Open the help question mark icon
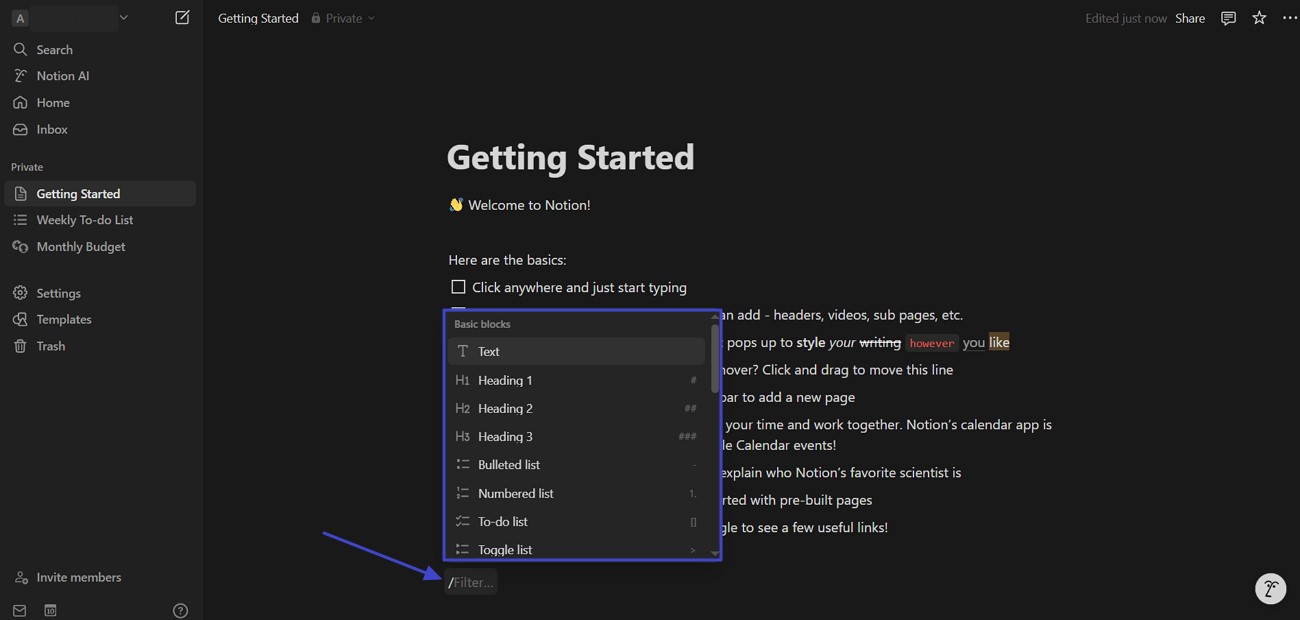The width and height of the screenshot is (1300, 620). pyautogui.click(x=180, y=610)
